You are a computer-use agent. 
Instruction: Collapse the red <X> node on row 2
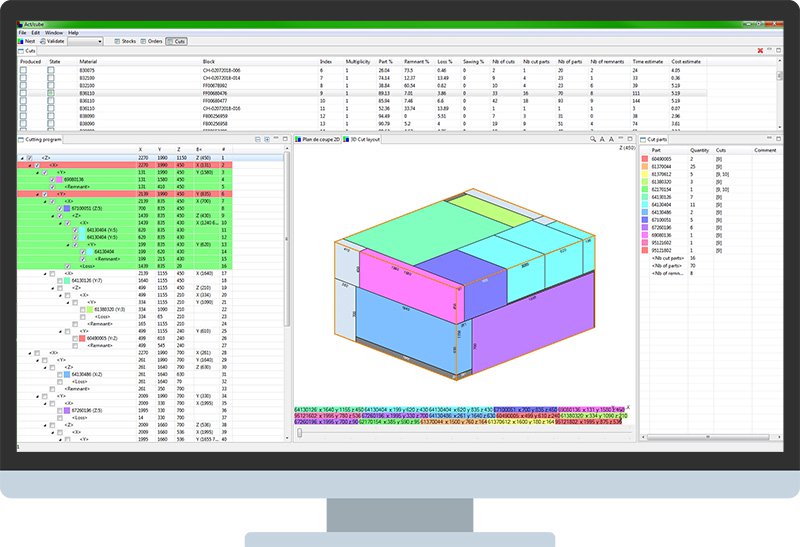click(x=29, y=165)
